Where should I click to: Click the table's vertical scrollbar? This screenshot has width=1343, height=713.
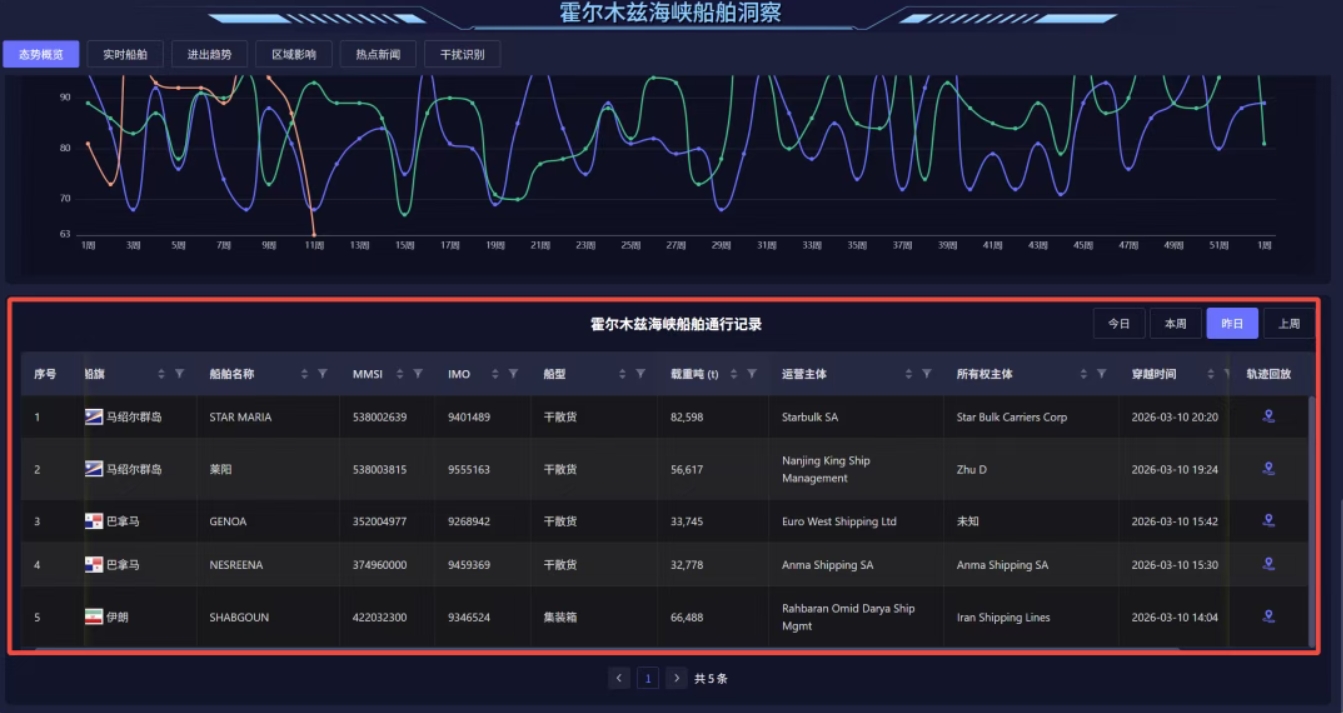click(x=1313, y=520)
